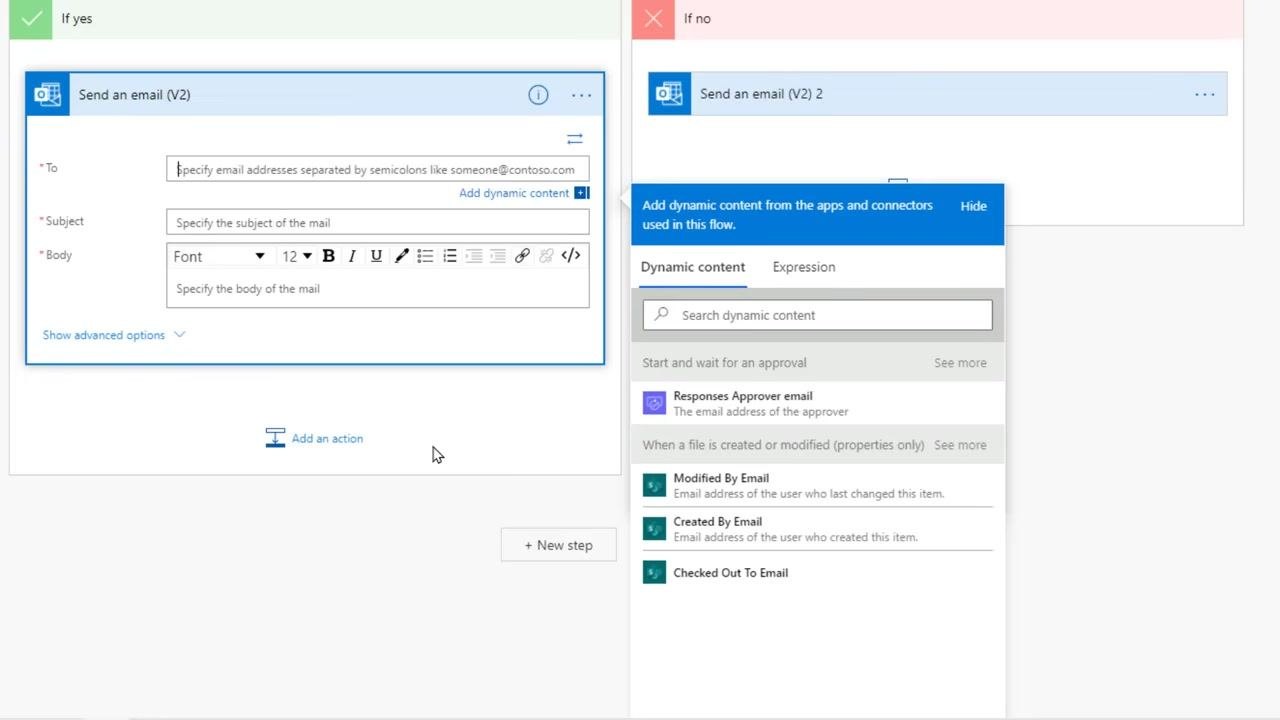Screen dimensions: 1280x720
Task: Insert a bulleted list in Body
Action: (x=425, y=256)
